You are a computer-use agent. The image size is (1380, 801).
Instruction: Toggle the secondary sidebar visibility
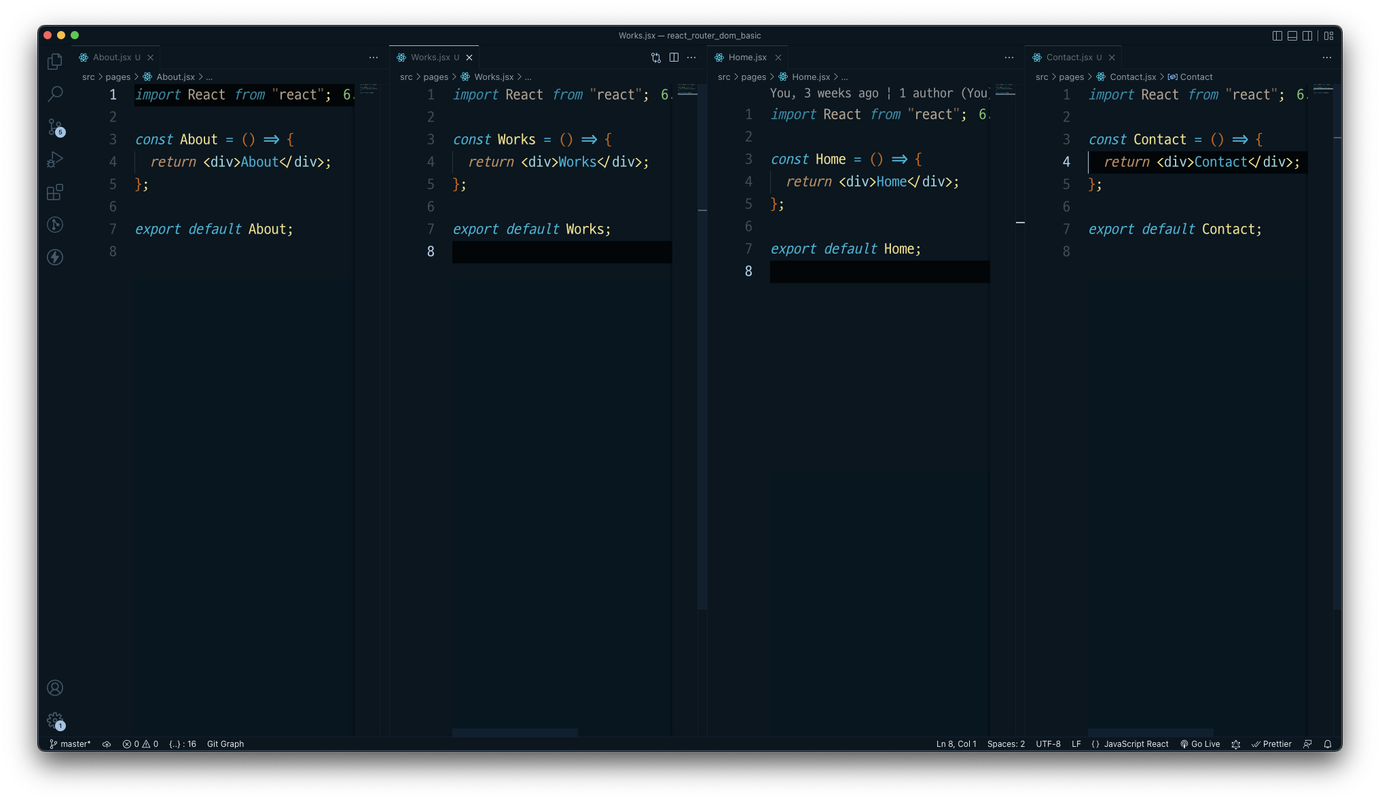pos(1307,35)
